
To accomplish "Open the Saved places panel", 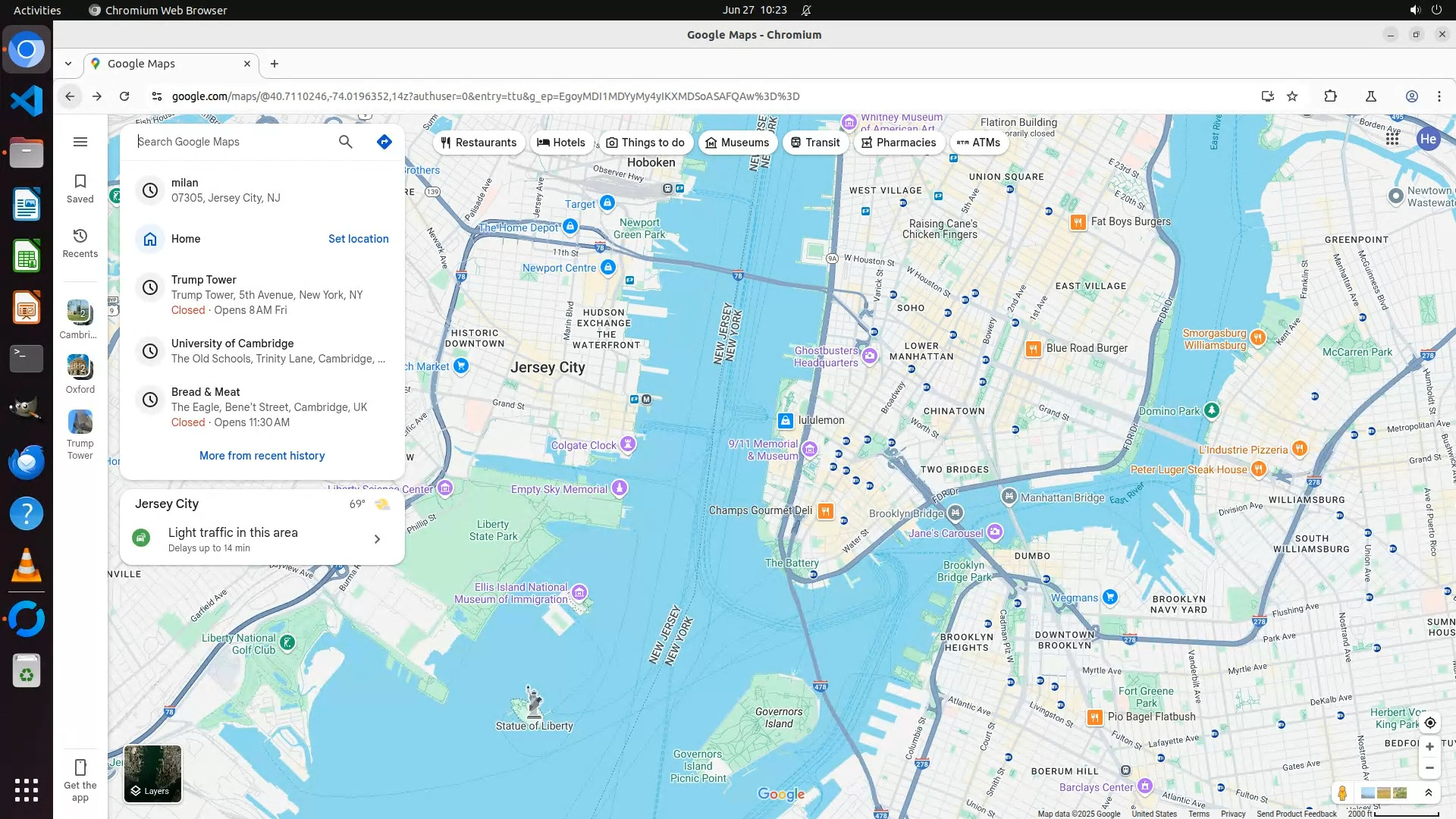I will [80, 188].
